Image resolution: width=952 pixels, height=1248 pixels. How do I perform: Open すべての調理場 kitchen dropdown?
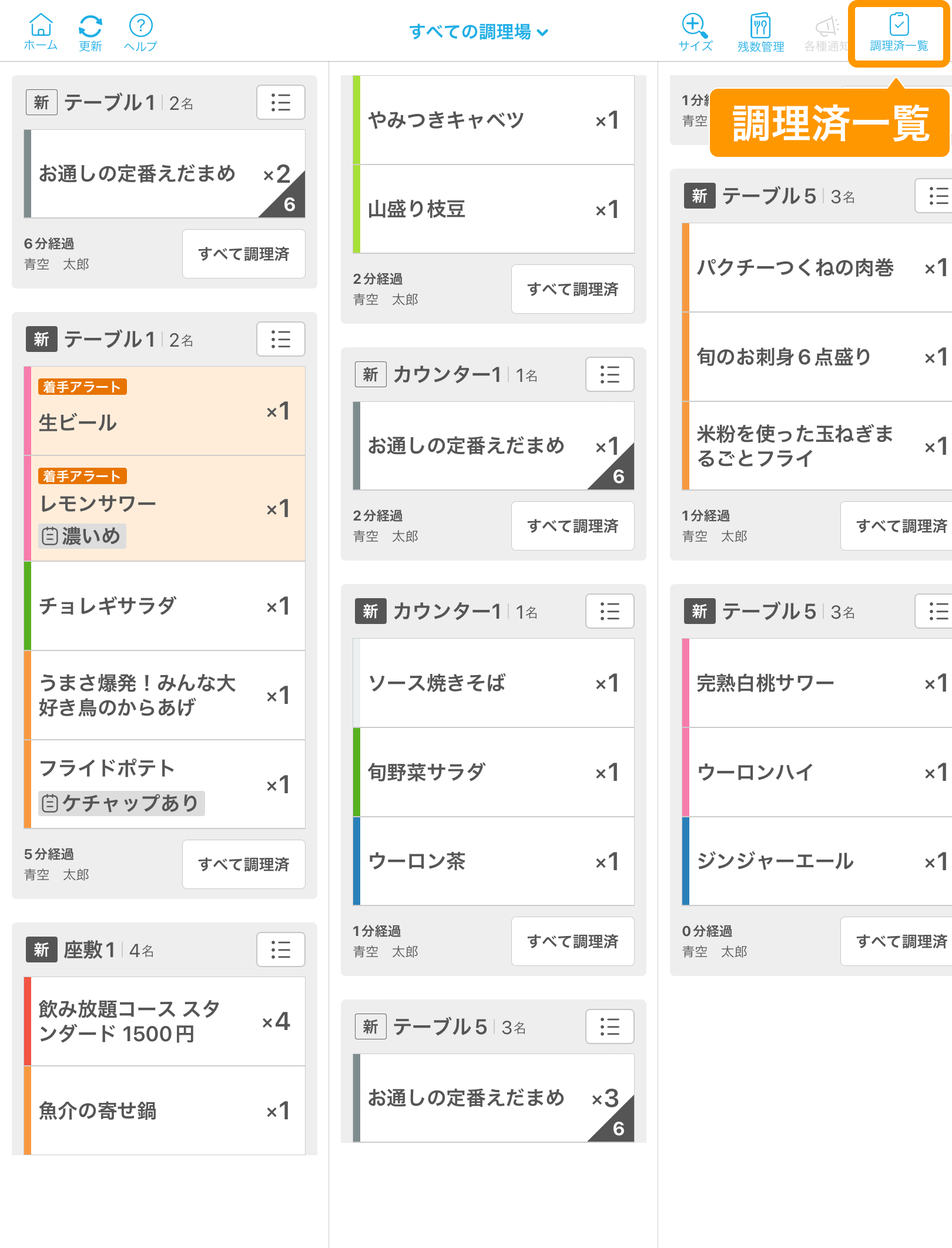tap(479, 32)
